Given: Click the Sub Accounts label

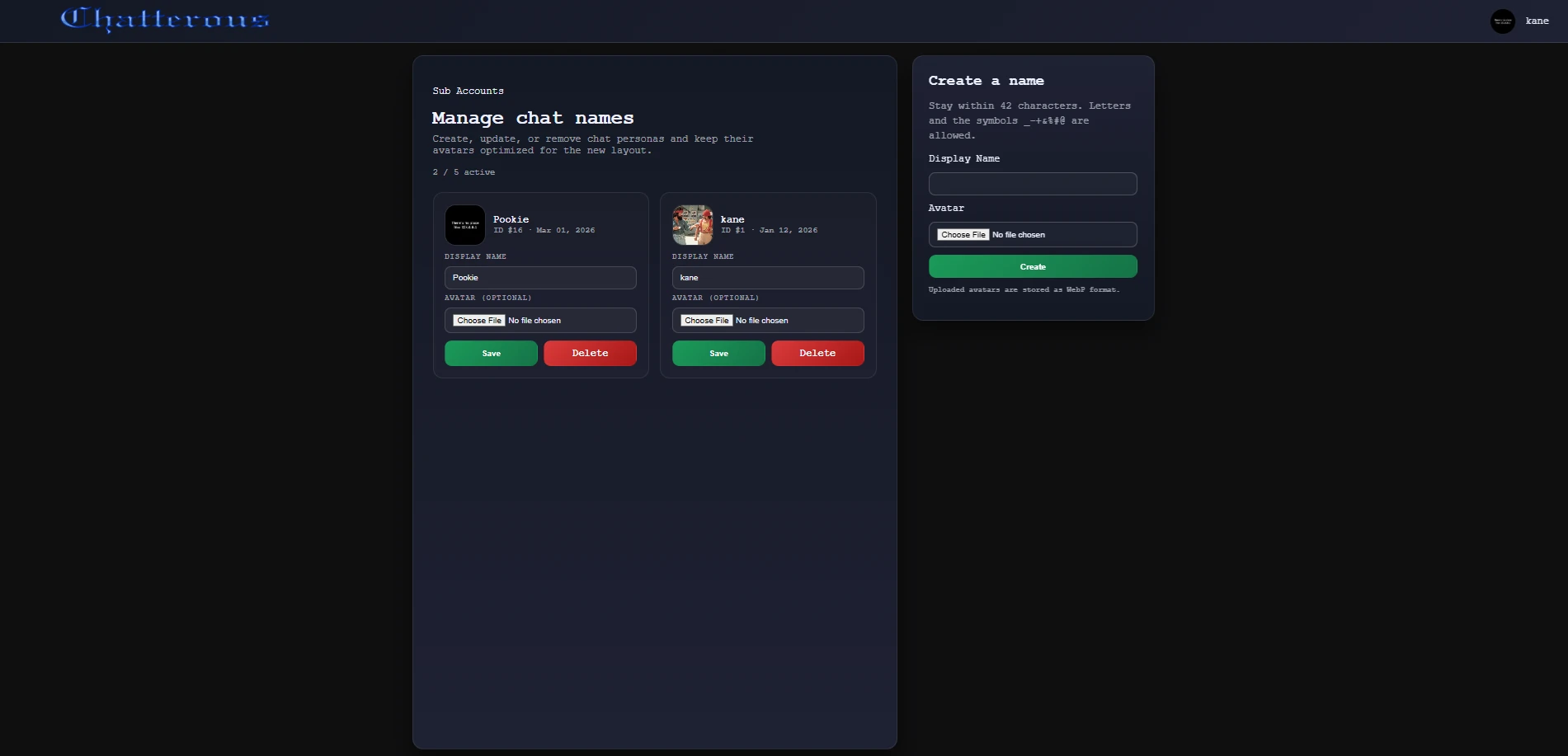Looking at the screenshot, I should click(x=467, y=91).
